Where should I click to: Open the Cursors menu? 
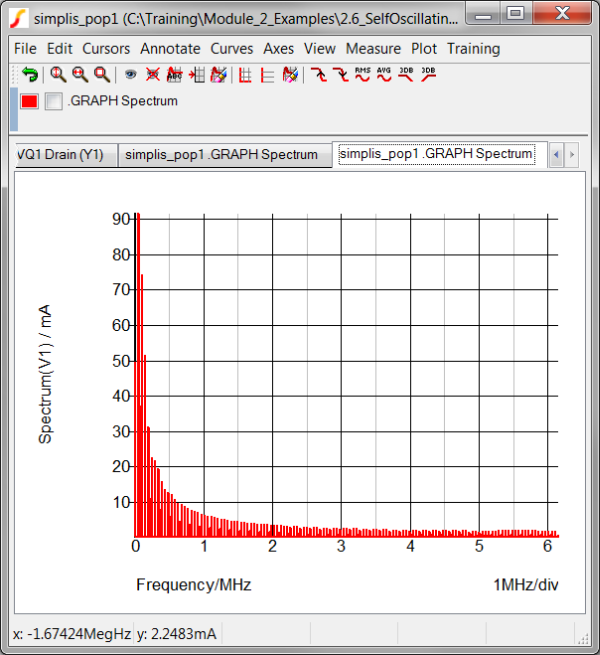tap(106, 48)
